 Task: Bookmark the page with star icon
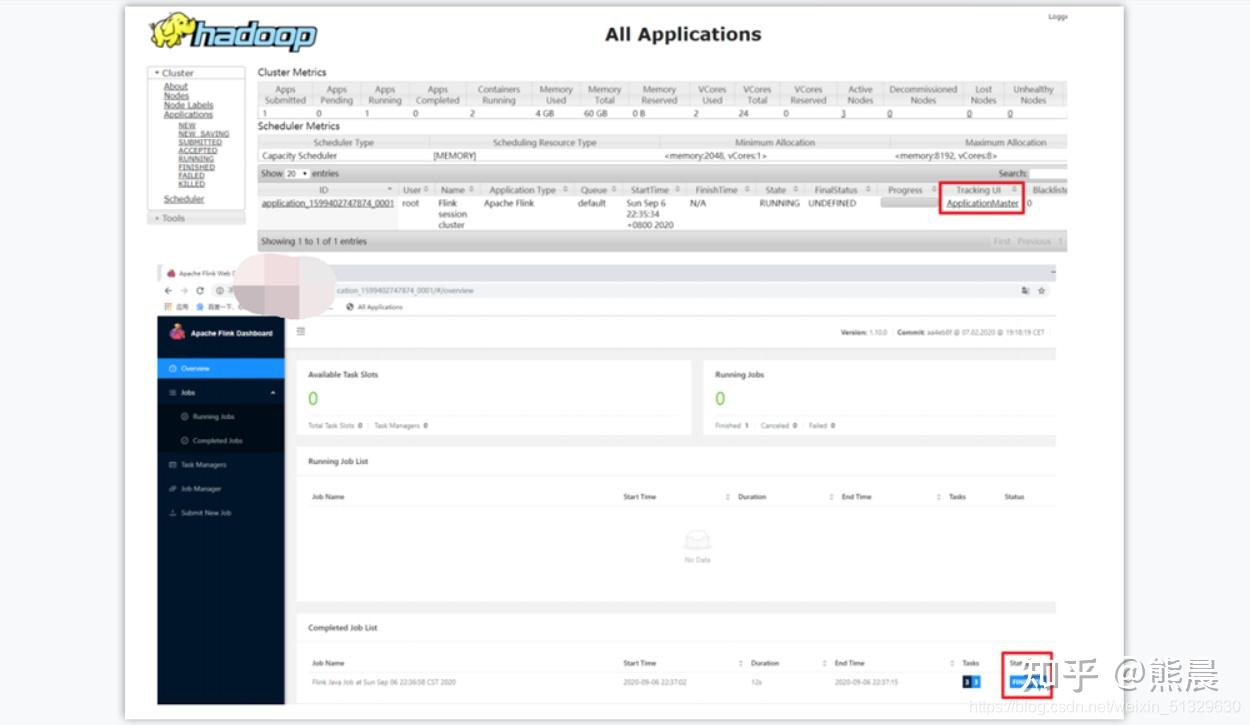[1041, 290]
